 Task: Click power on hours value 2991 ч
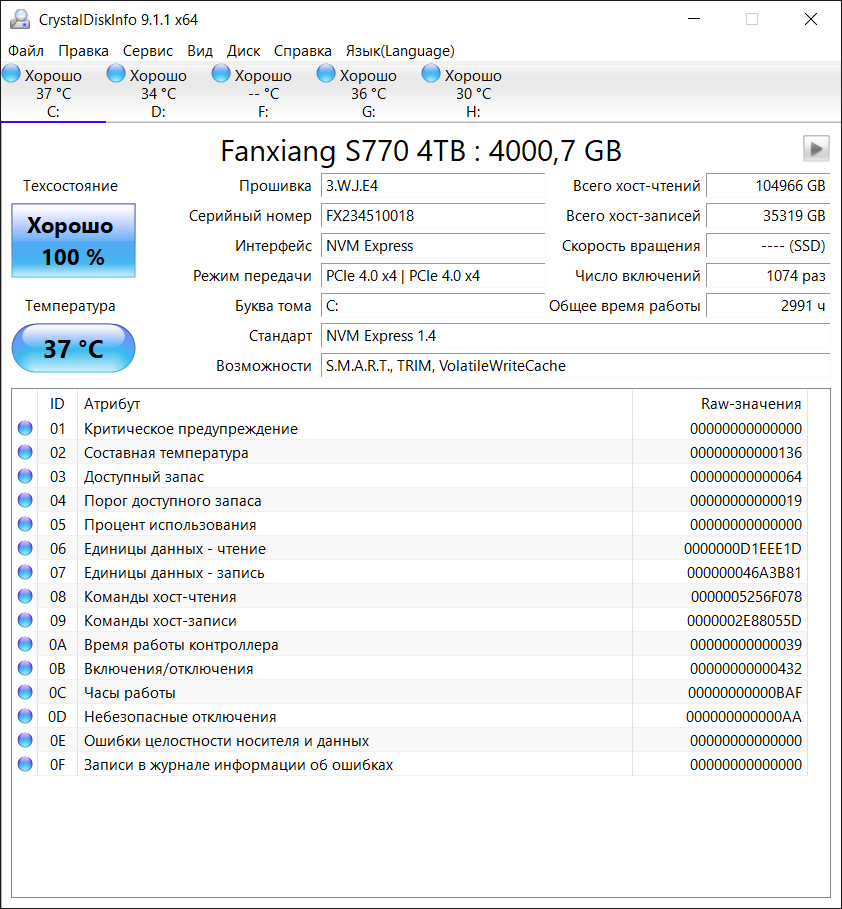click(x=768, y=306)
